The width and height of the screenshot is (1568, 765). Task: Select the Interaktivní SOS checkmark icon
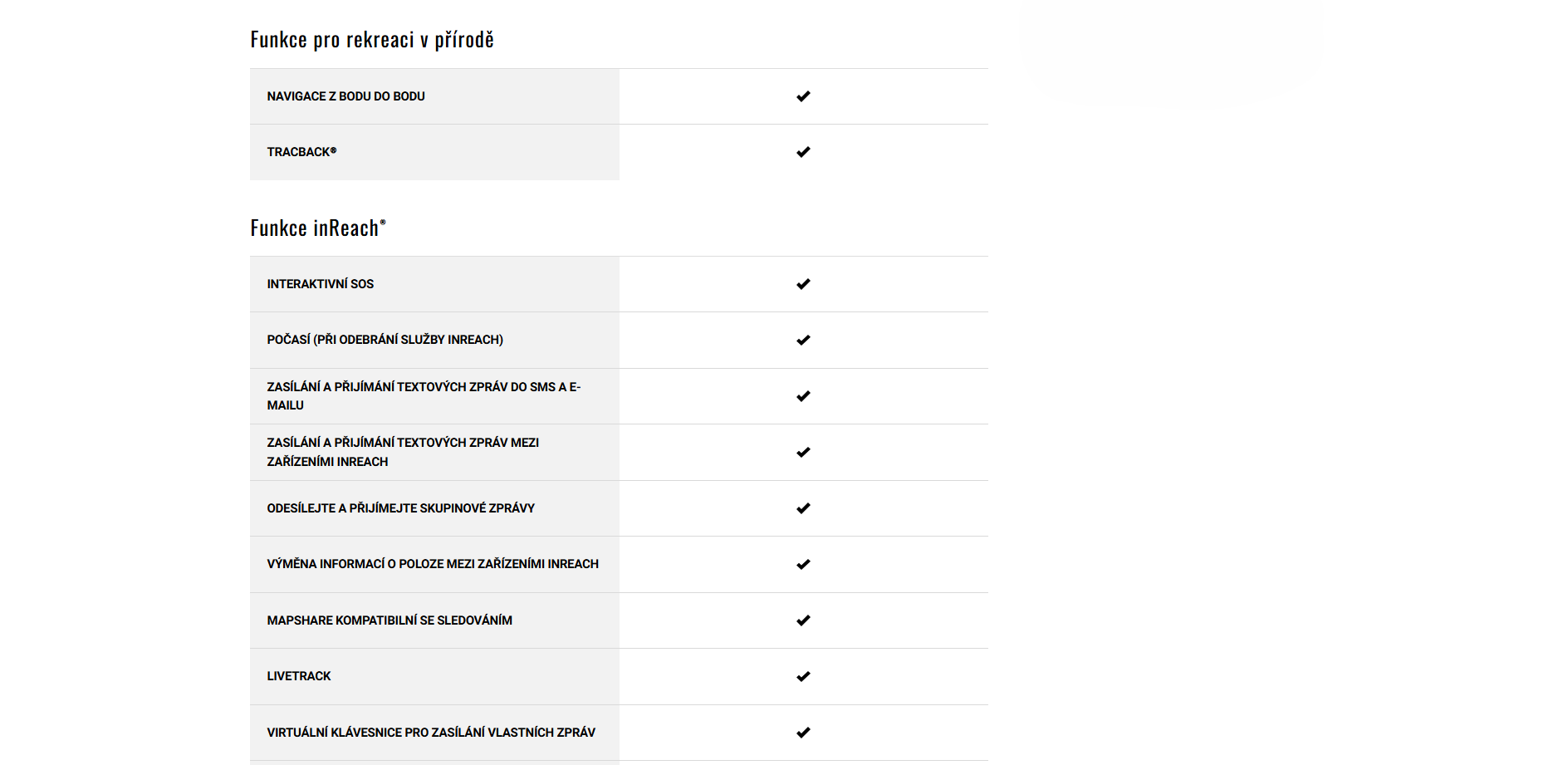[803, 284]
